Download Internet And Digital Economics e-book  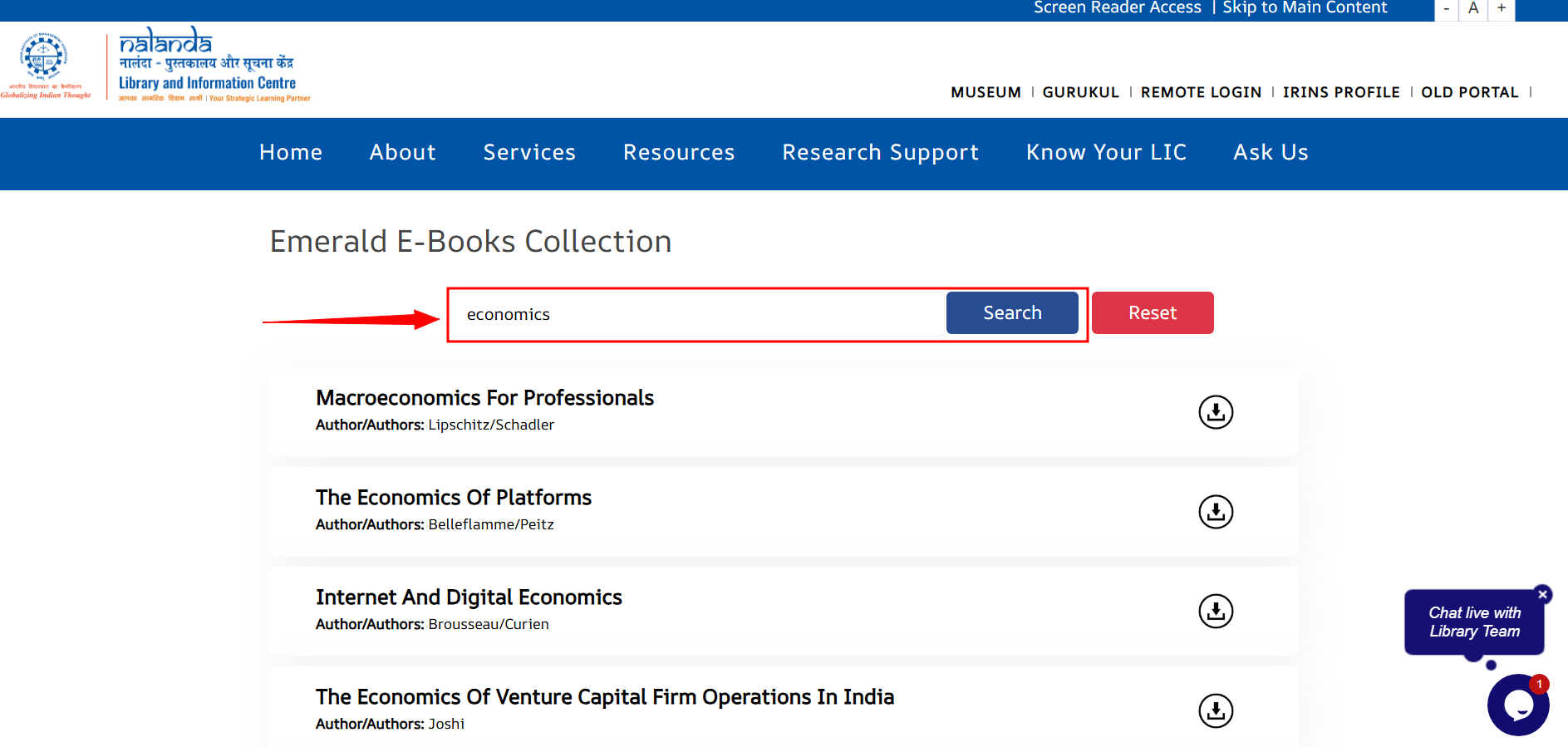(x=1215, y=612)
